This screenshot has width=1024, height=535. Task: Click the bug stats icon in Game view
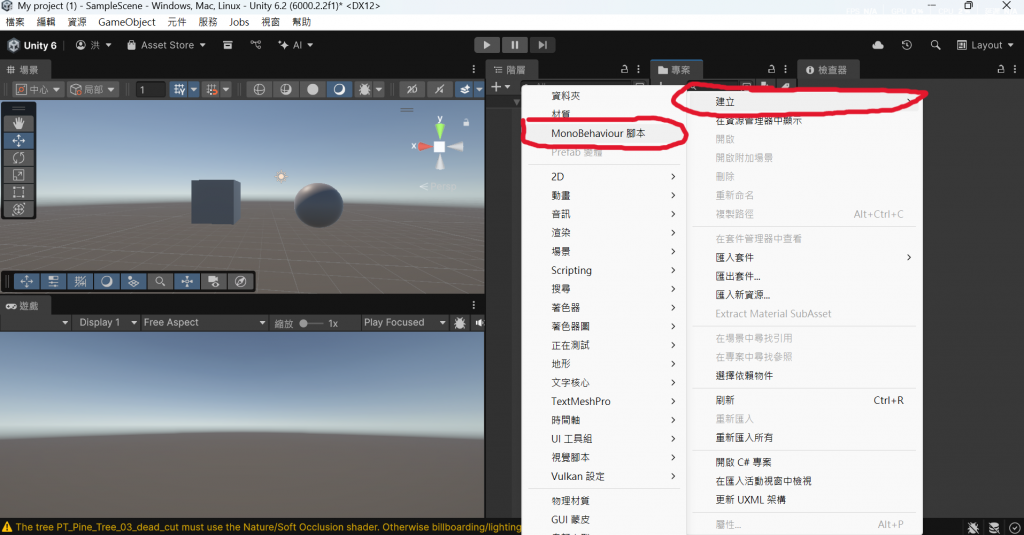tap(460, 323)
